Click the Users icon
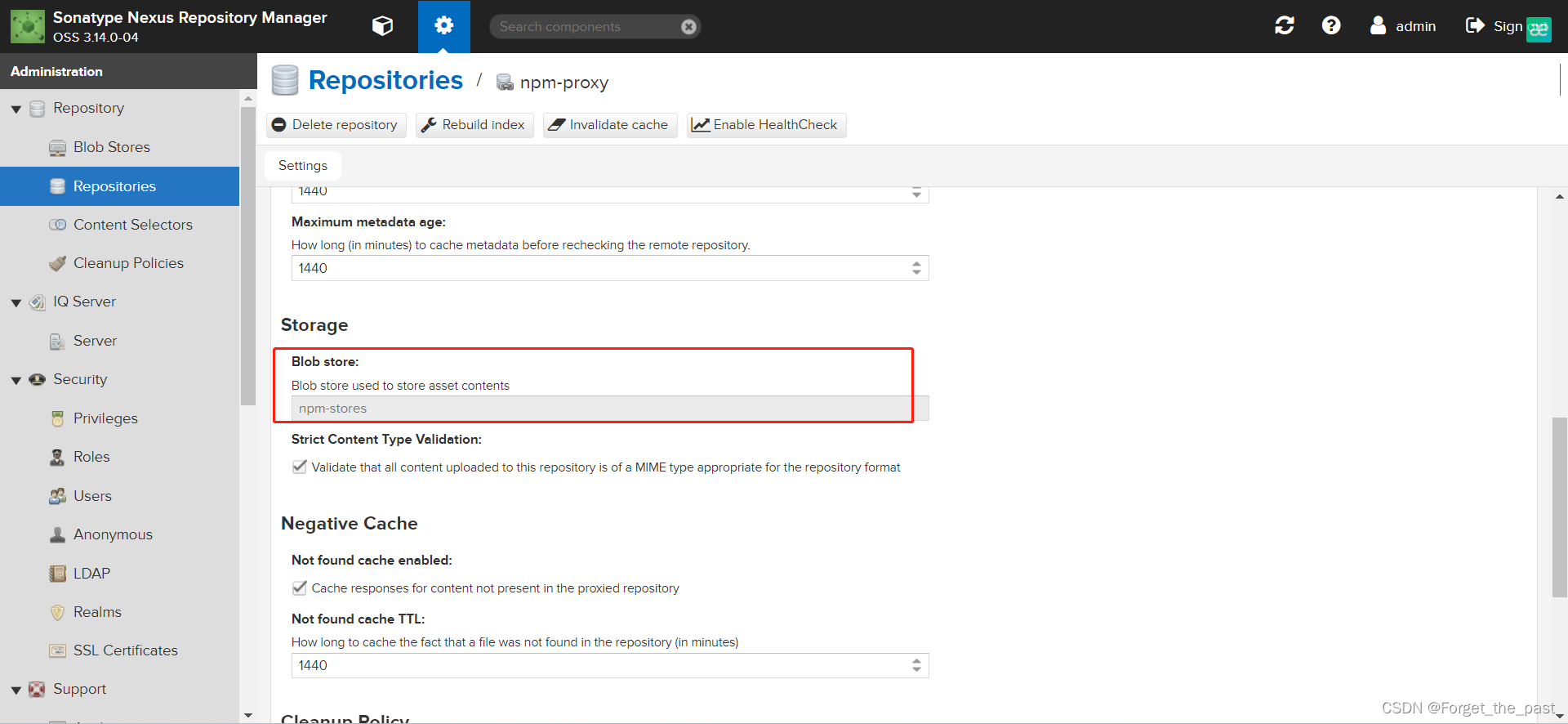This screenshot has width=1568, height=724. pos(57,496)
